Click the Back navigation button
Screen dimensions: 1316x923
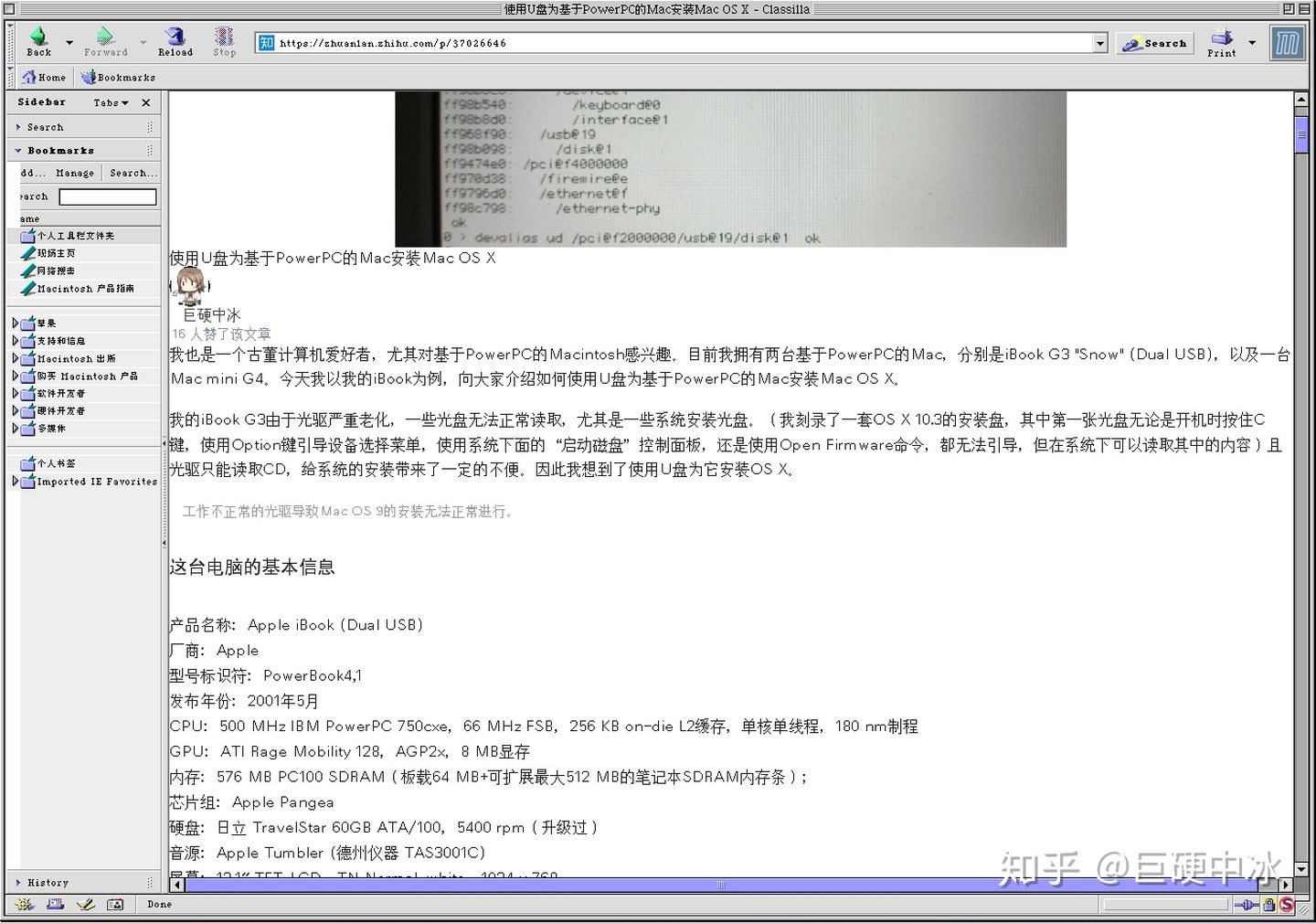click(x=38, y=41)
